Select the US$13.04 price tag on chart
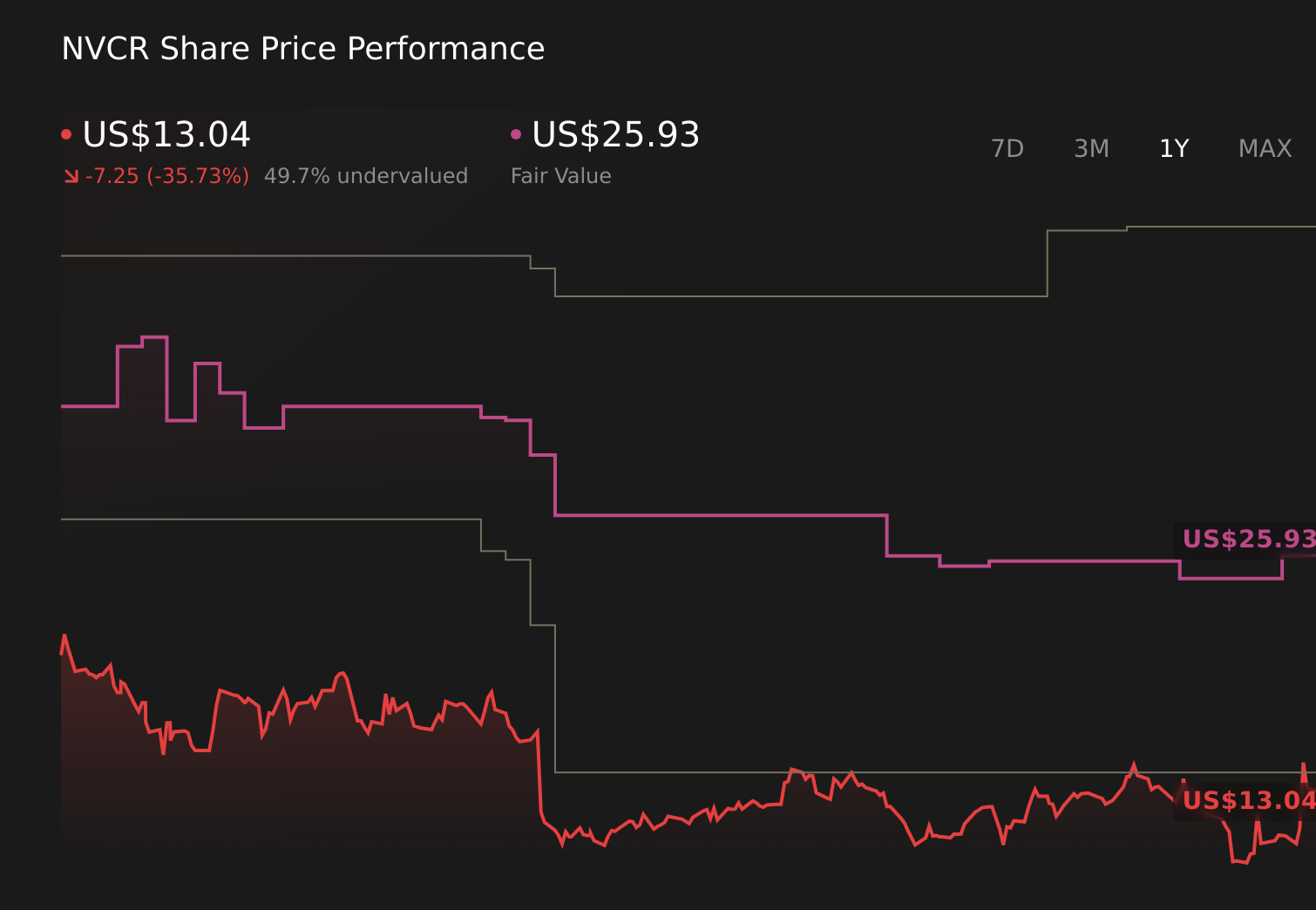 (x=1246, y=801)
